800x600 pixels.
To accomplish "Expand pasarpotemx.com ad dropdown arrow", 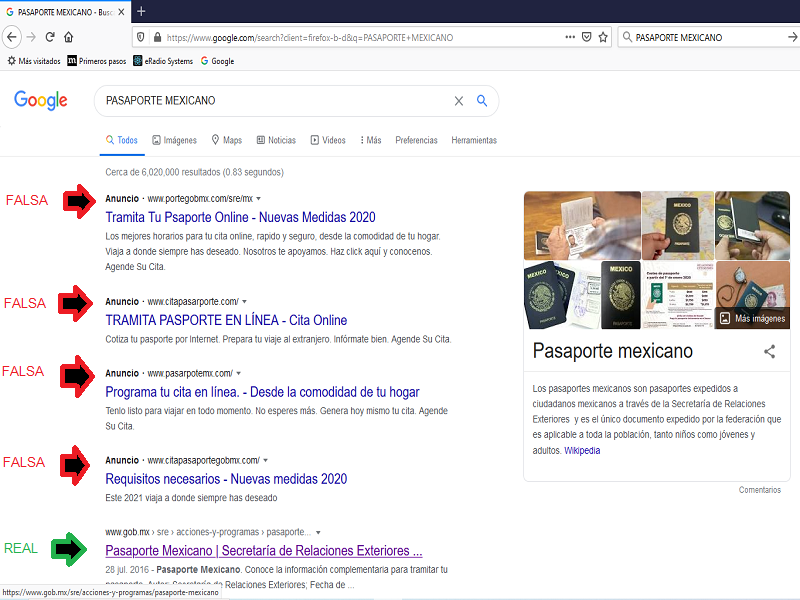I will (x=239, y=373).
